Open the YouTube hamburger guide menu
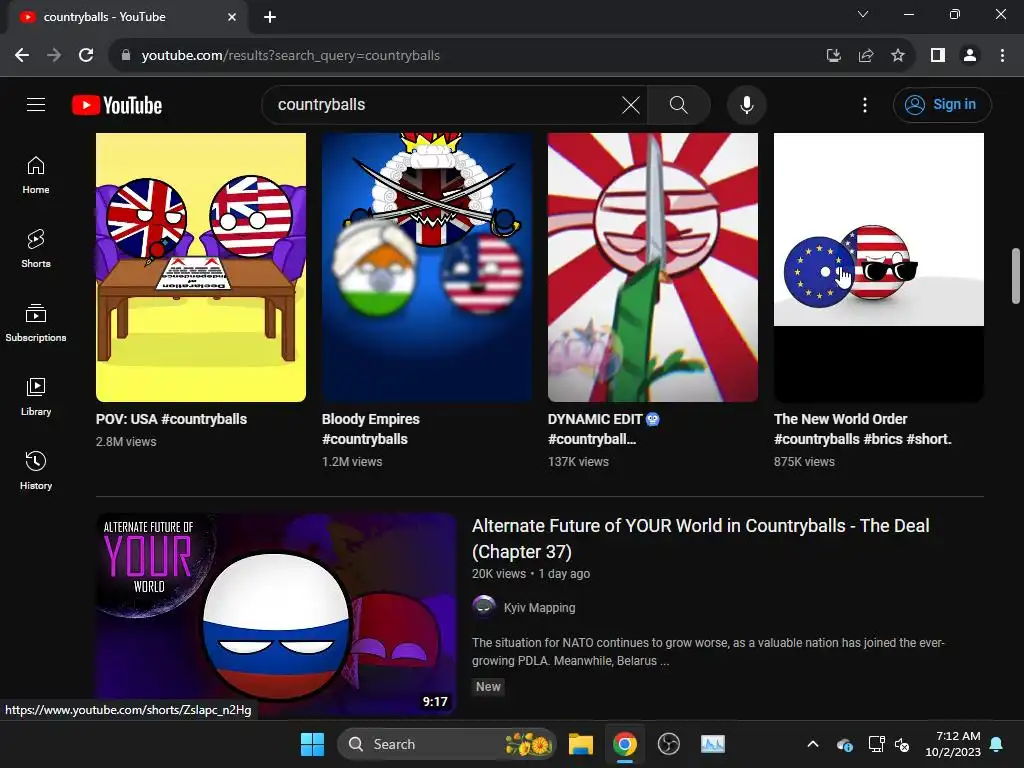1024x768 pixels. 36,104
